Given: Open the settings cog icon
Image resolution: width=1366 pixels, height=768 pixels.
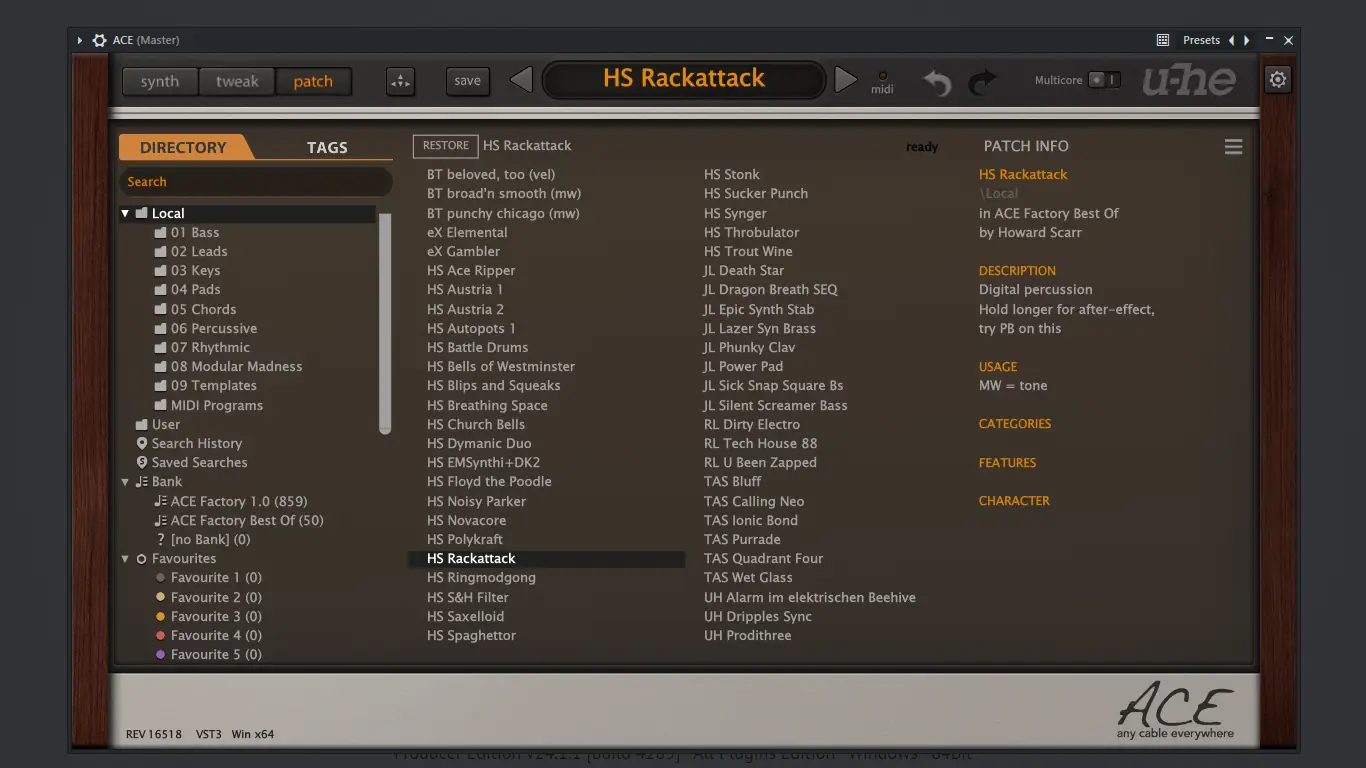Looking at the screenshot, I should coord(1277,78).
